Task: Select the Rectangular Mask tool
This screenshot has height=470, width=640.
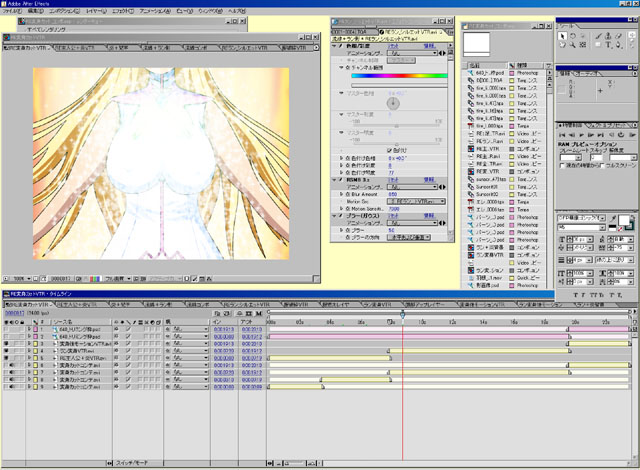Action: pyautogui.click(x=598, y=45)
